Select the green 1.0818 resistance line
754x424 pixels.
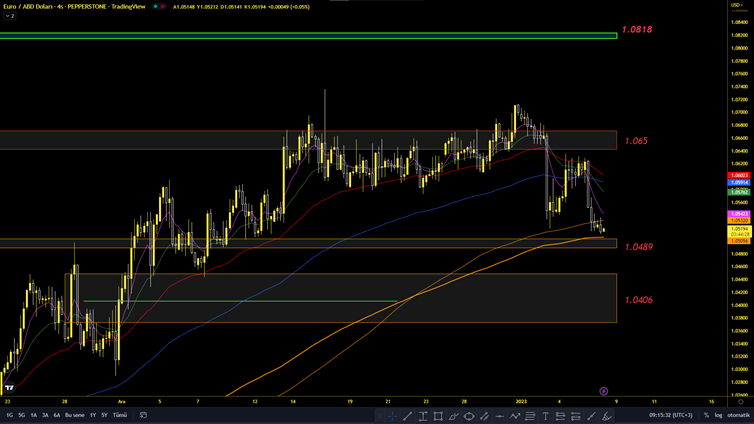click(x=308, y=36)
